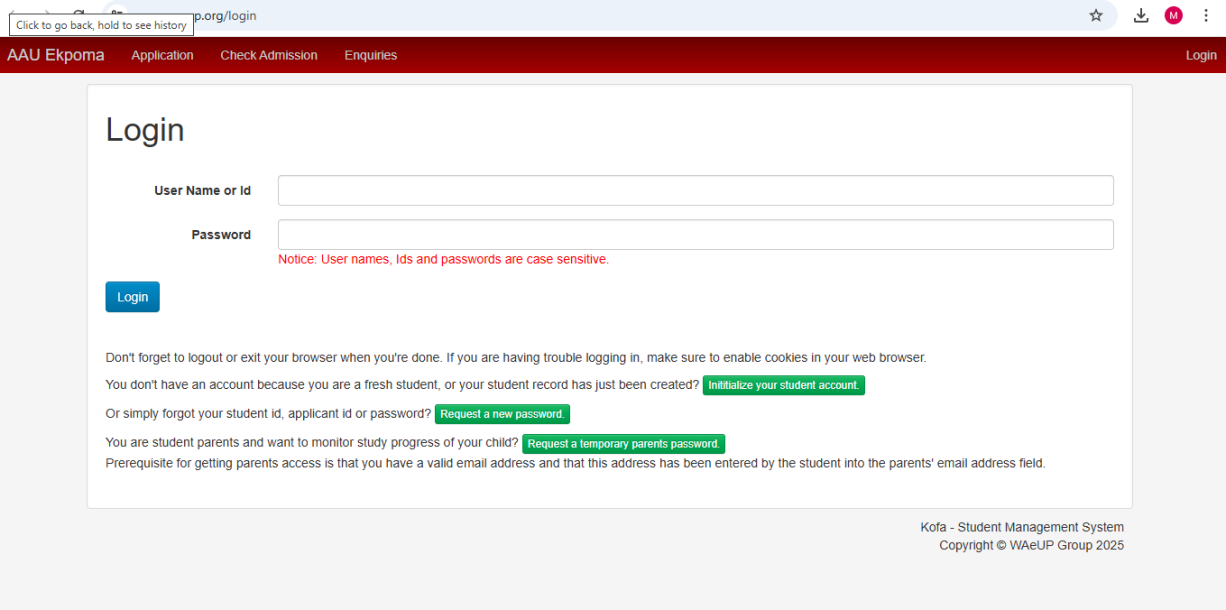The image size is (1226, 610).
Task: Open the Application menu item
Action: point(162,55)
